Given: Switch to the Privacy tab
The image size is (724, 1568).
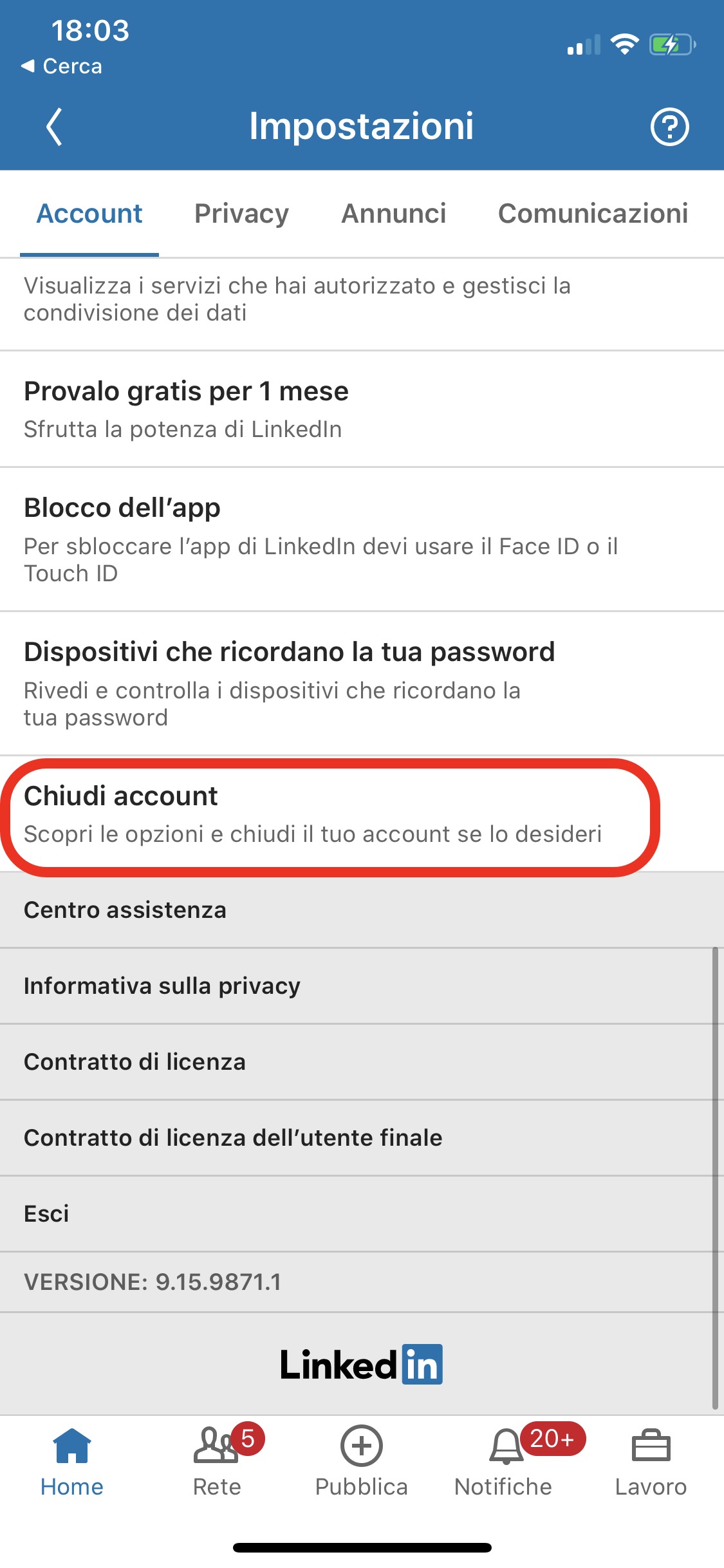Looking at the screenshot, I should [241, 214].
